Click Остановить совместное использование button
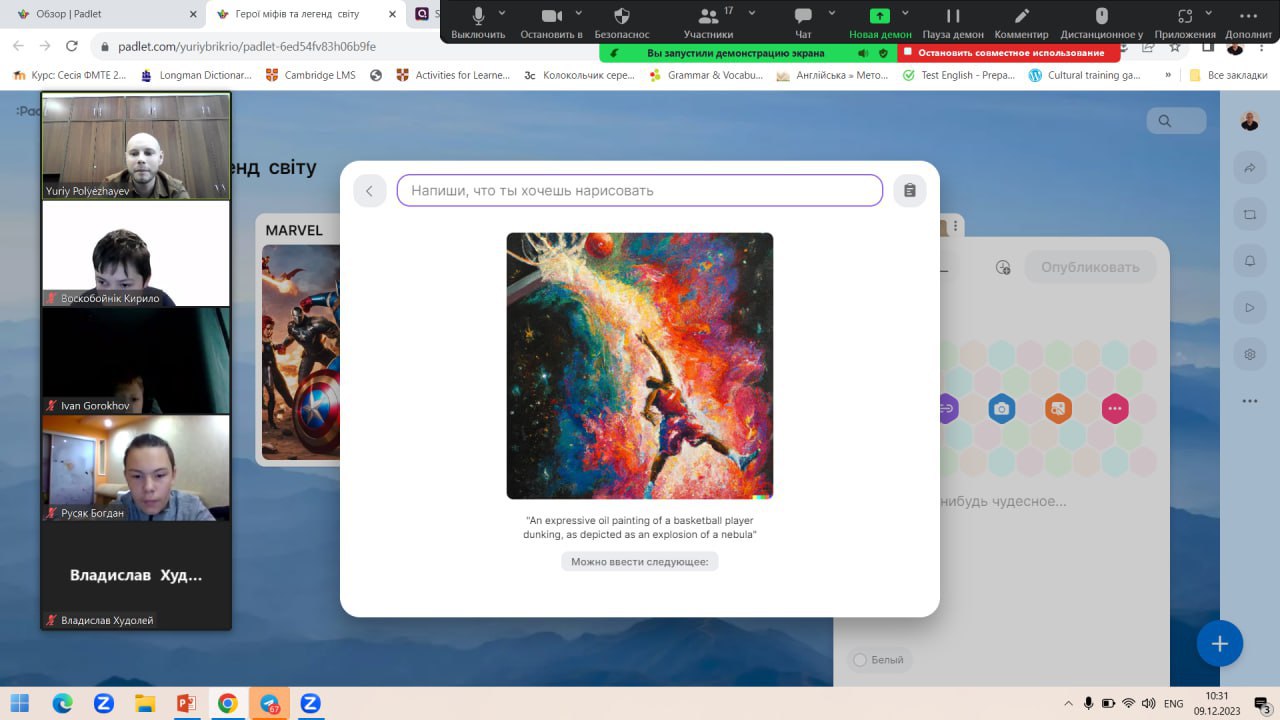The width and height of the screenshot is (1280, 720). pyautogui.click(x=1008, y=53)
